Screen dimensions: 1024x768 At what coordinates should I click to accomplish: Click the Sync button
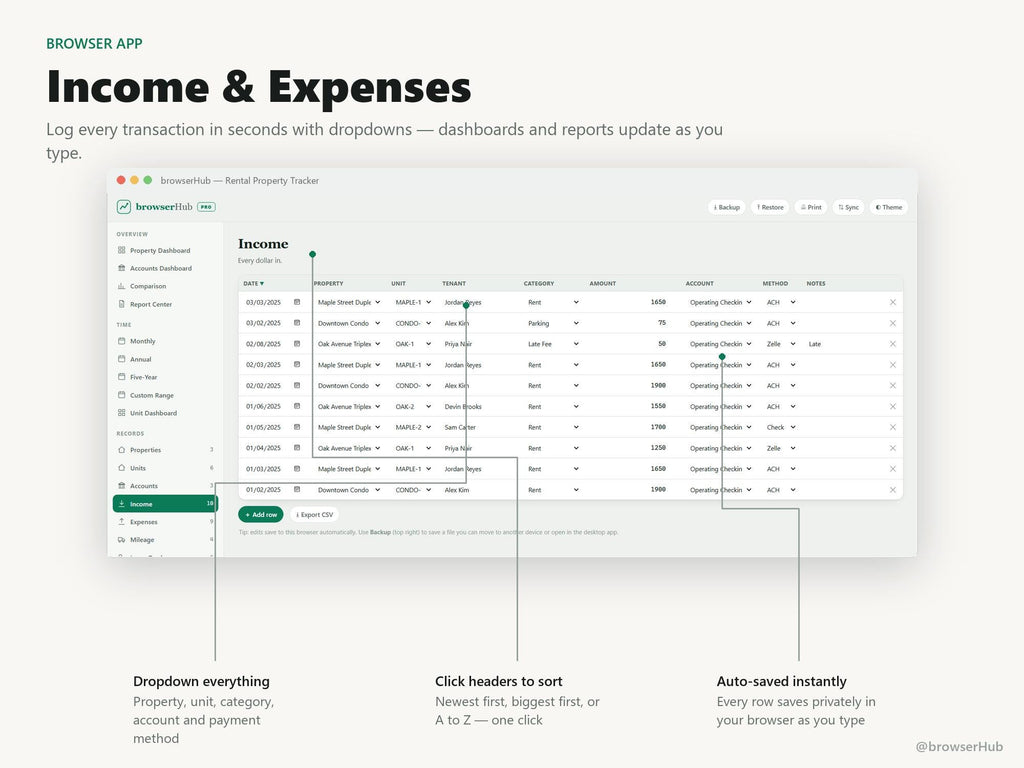[x=849, y=207]
